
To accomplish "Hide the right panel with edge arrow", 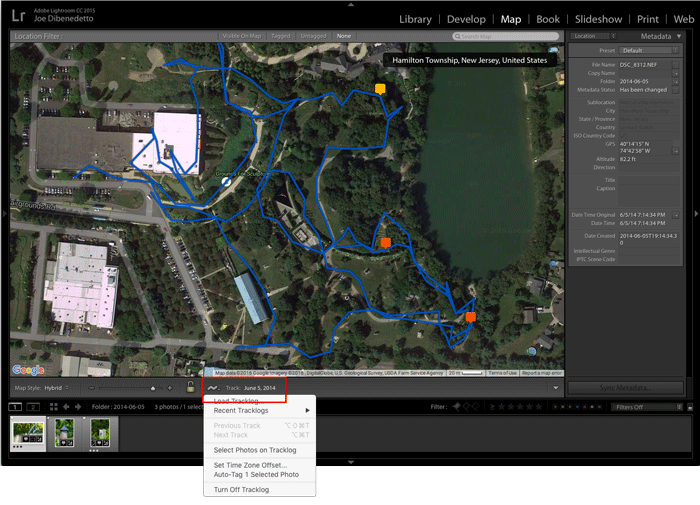I will click(696, 214).
